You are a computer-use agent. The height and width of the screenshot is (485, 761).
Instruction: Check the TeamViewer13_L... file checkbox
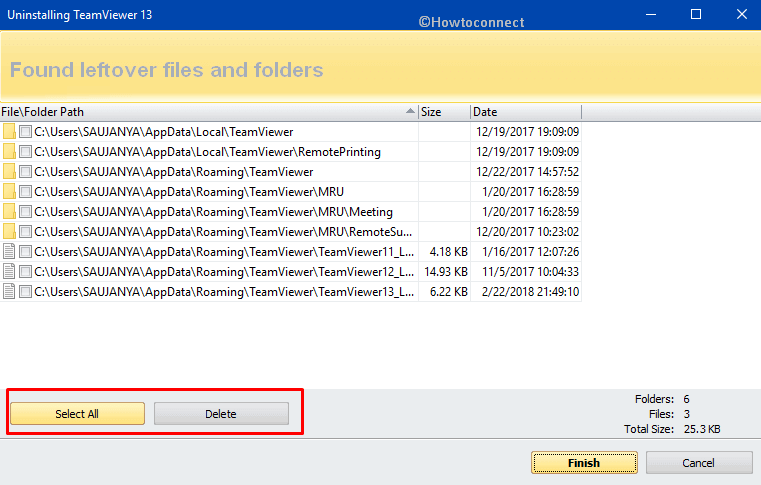click(25, 291)
